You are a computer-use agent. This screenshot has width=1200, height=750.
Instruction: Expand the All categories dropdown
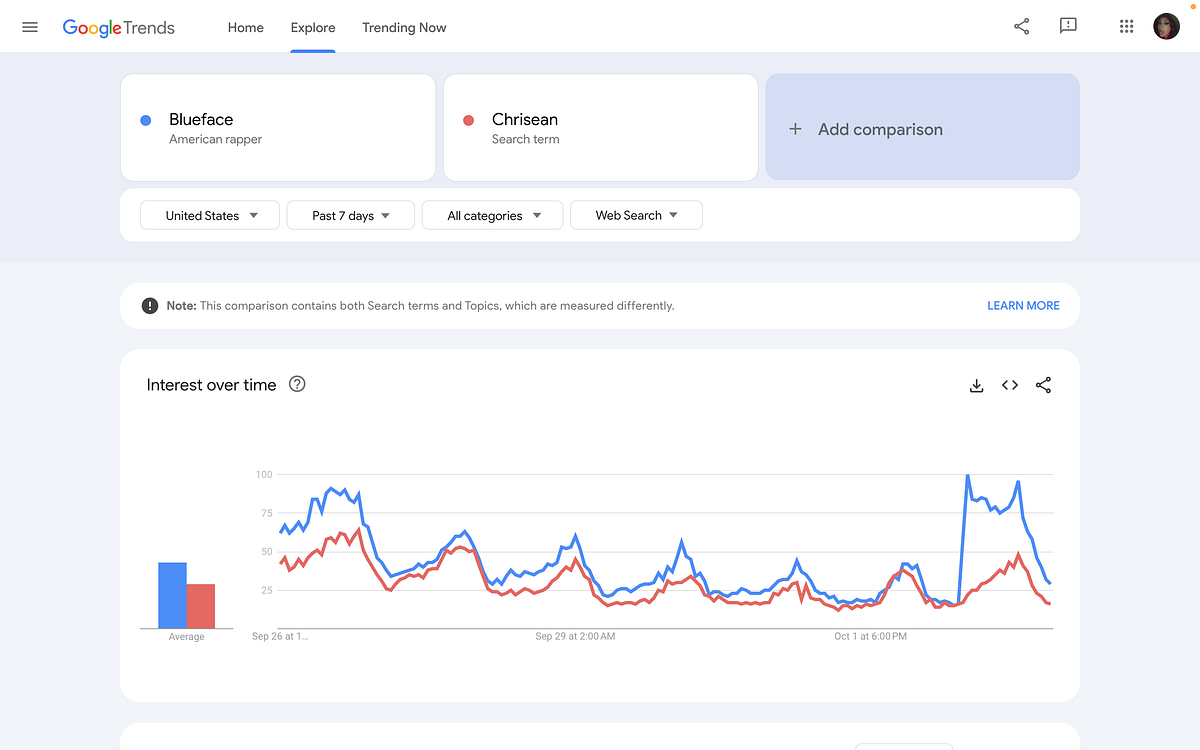pos(494,215)
